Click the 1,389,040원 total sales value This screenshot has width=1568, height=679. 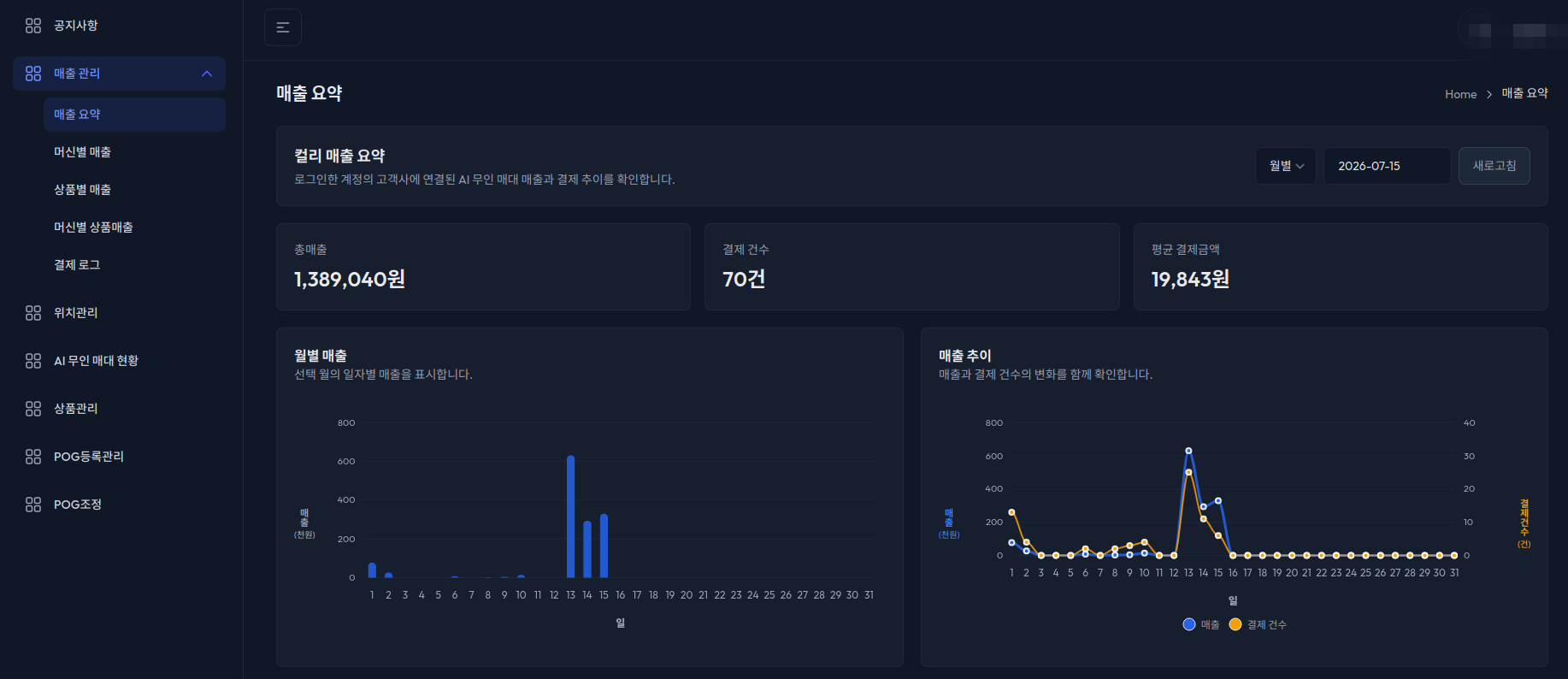pos(350,280)
